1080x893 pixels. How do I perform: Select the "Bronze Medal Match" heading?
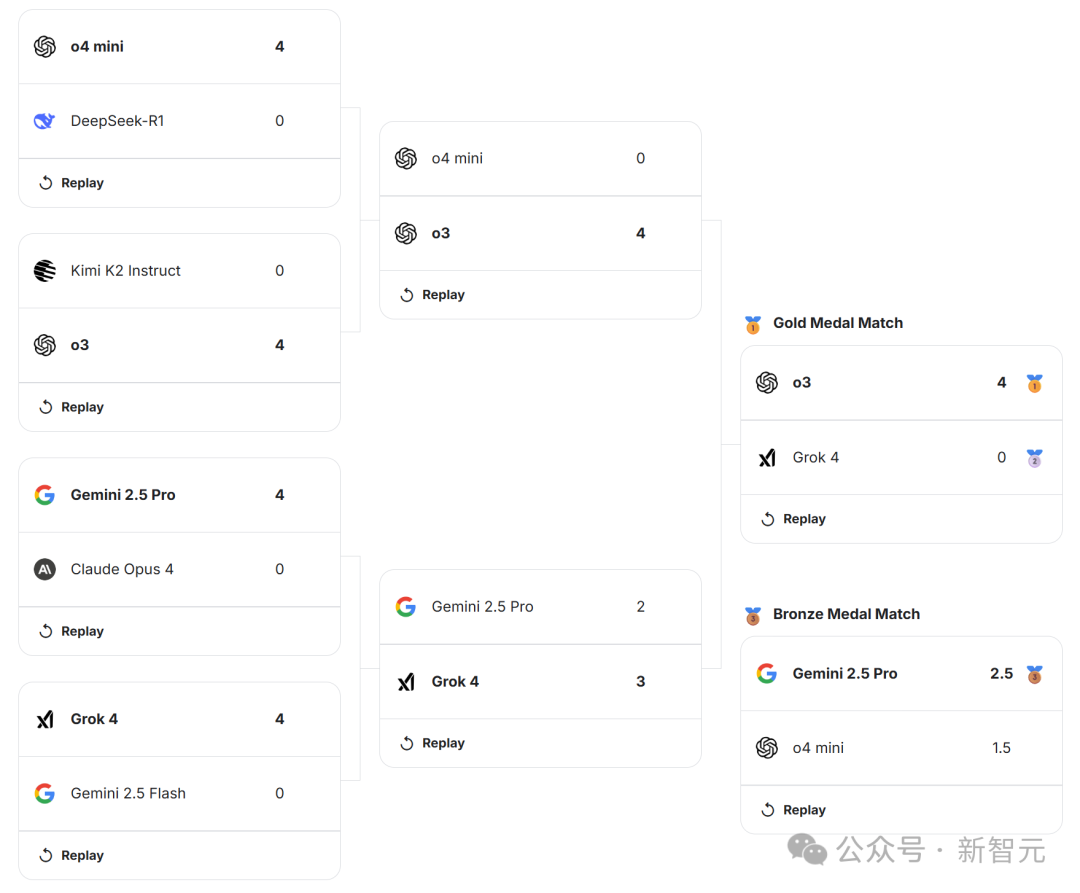pos(847,614)
